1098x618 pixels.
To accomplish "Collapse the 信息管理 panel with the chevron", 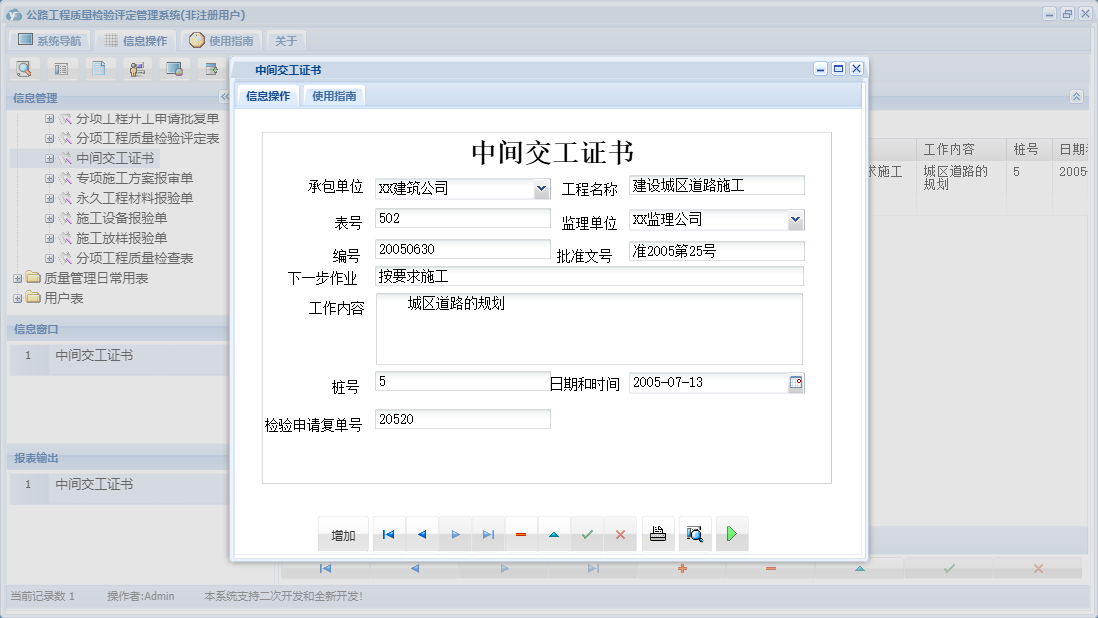I will [224, 97].
